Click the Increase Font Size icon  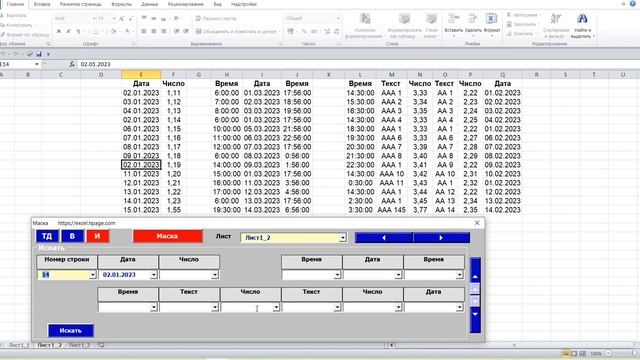121,19
